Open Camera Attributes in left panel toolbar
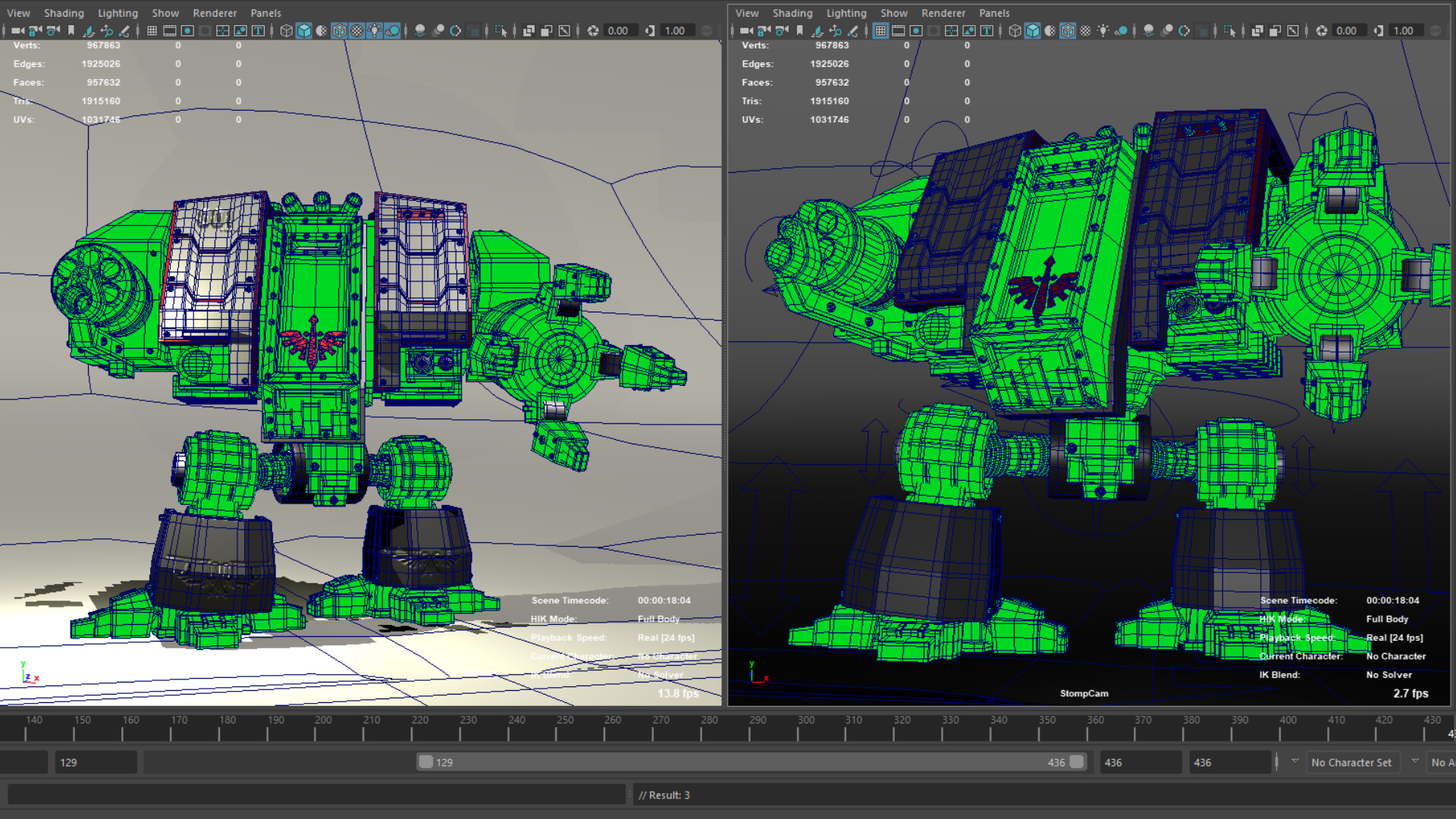 [x=53, y=30]
